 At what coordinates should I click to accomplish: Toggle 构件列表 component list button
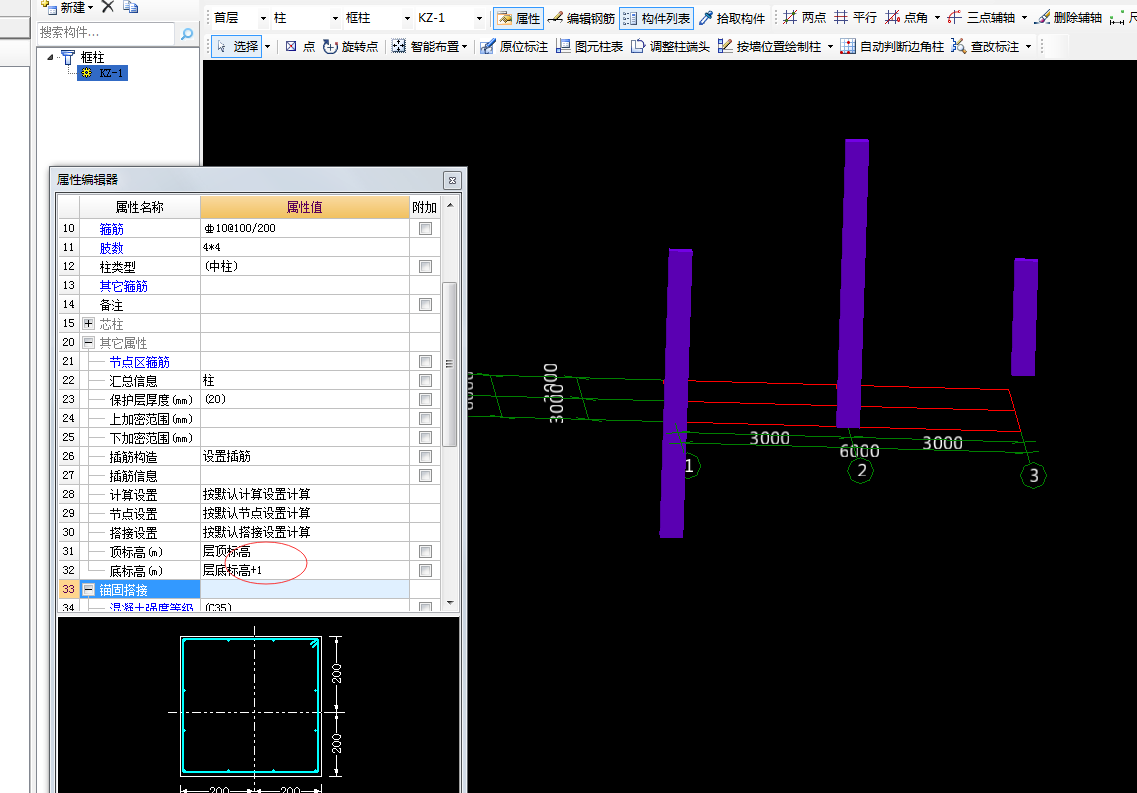(x=656, y=18)
